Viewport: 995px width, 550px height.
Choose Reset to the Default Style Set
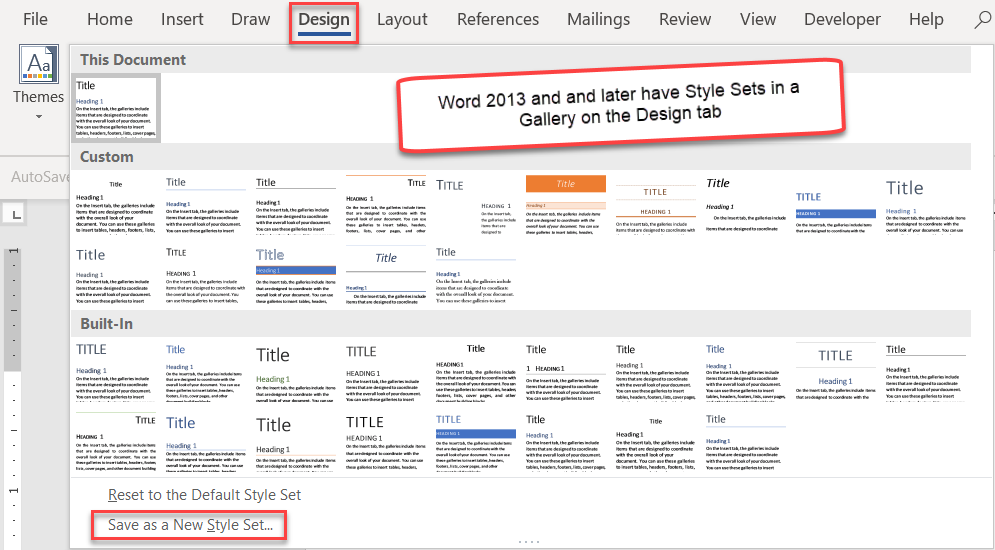coord(204,495)
